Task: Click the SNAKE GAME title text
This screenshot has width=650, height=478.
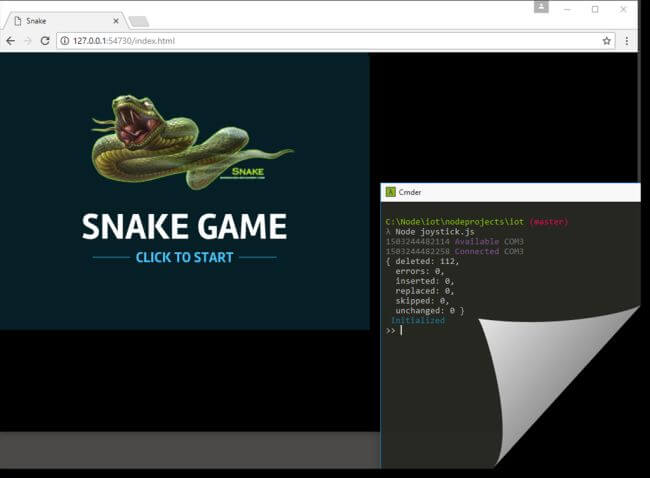Action: (184, 227)
